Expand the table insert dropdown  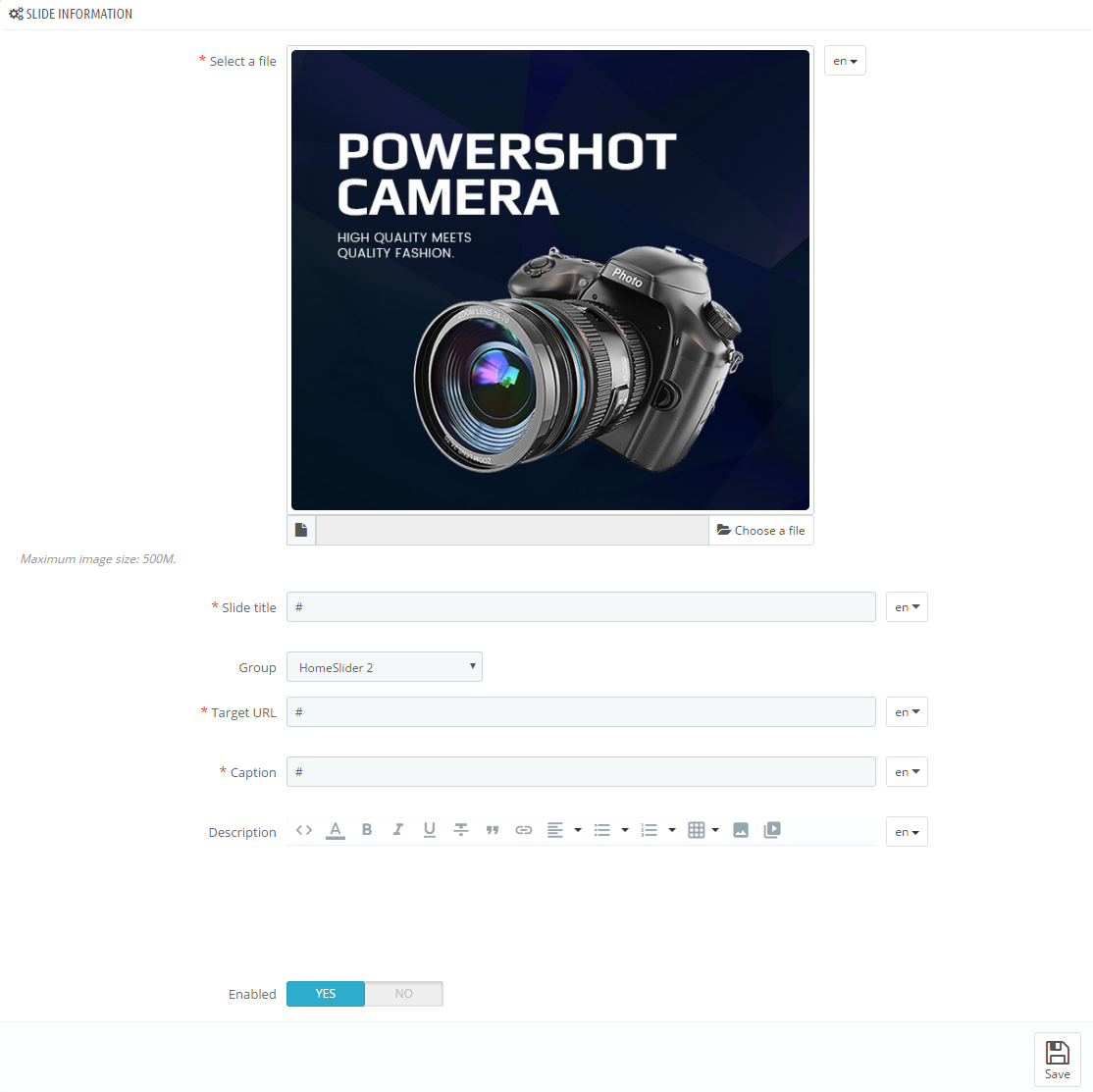(715, 830)
